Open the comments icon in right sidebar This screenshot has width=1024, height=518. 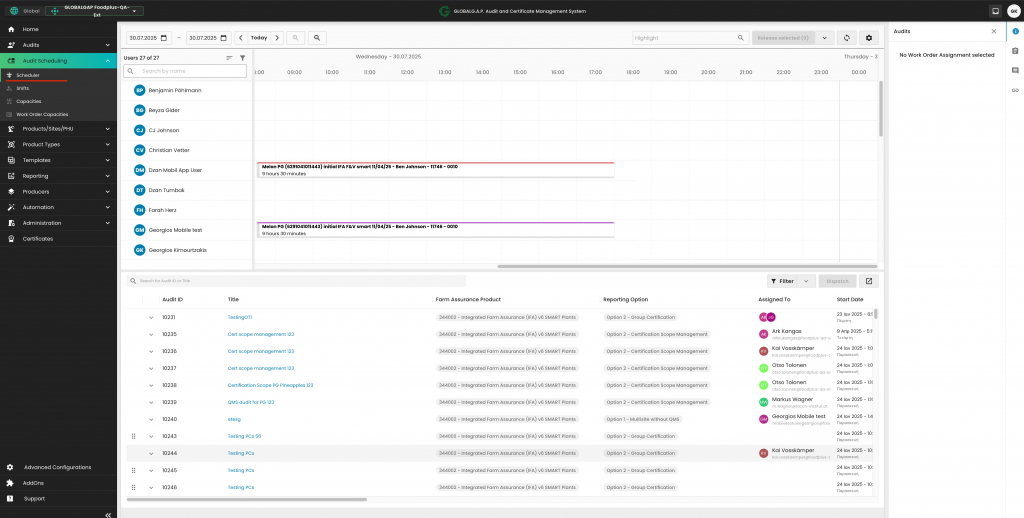(1015, 71)
